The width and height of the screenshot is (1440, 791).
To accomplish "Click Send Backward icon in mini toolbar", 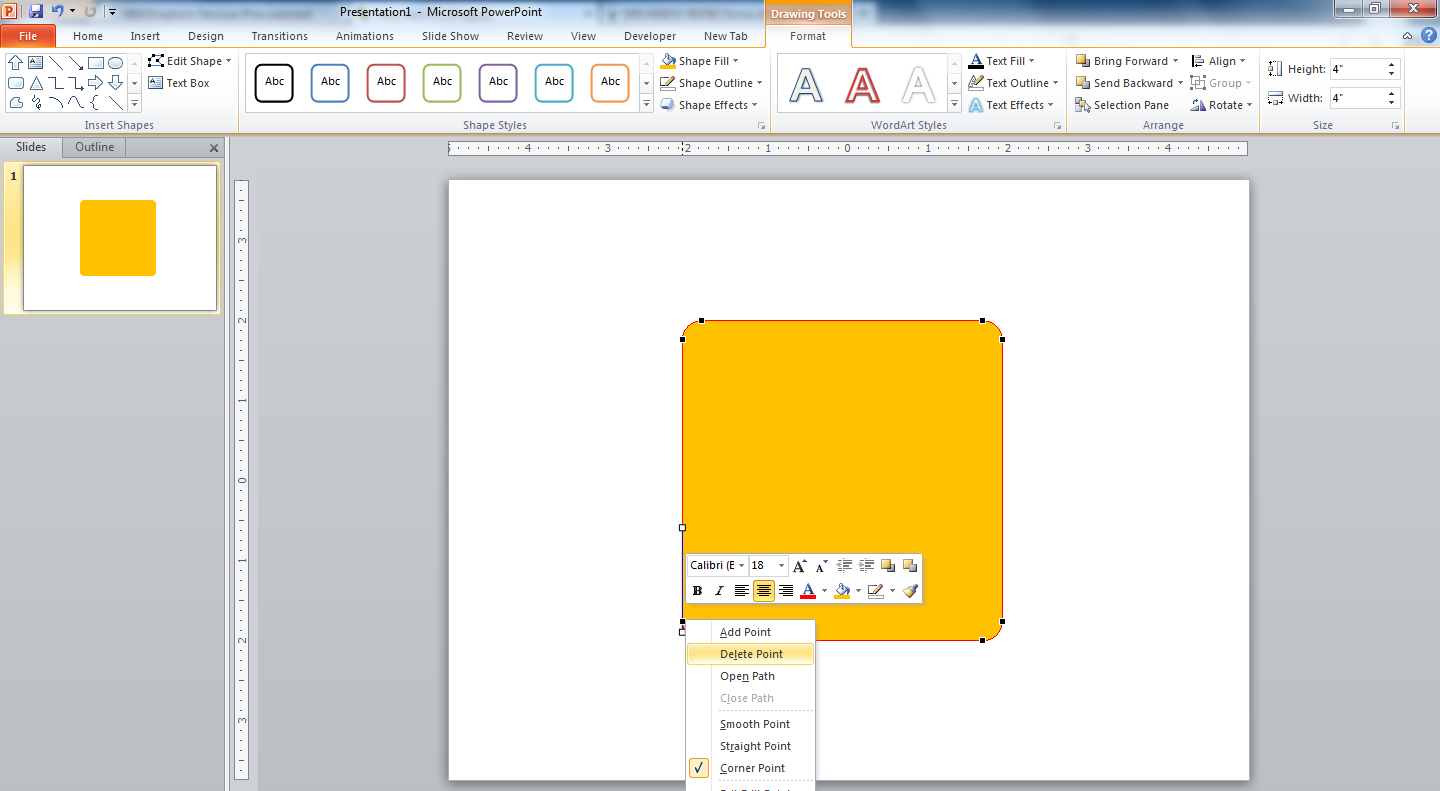I will click(910, 566).
